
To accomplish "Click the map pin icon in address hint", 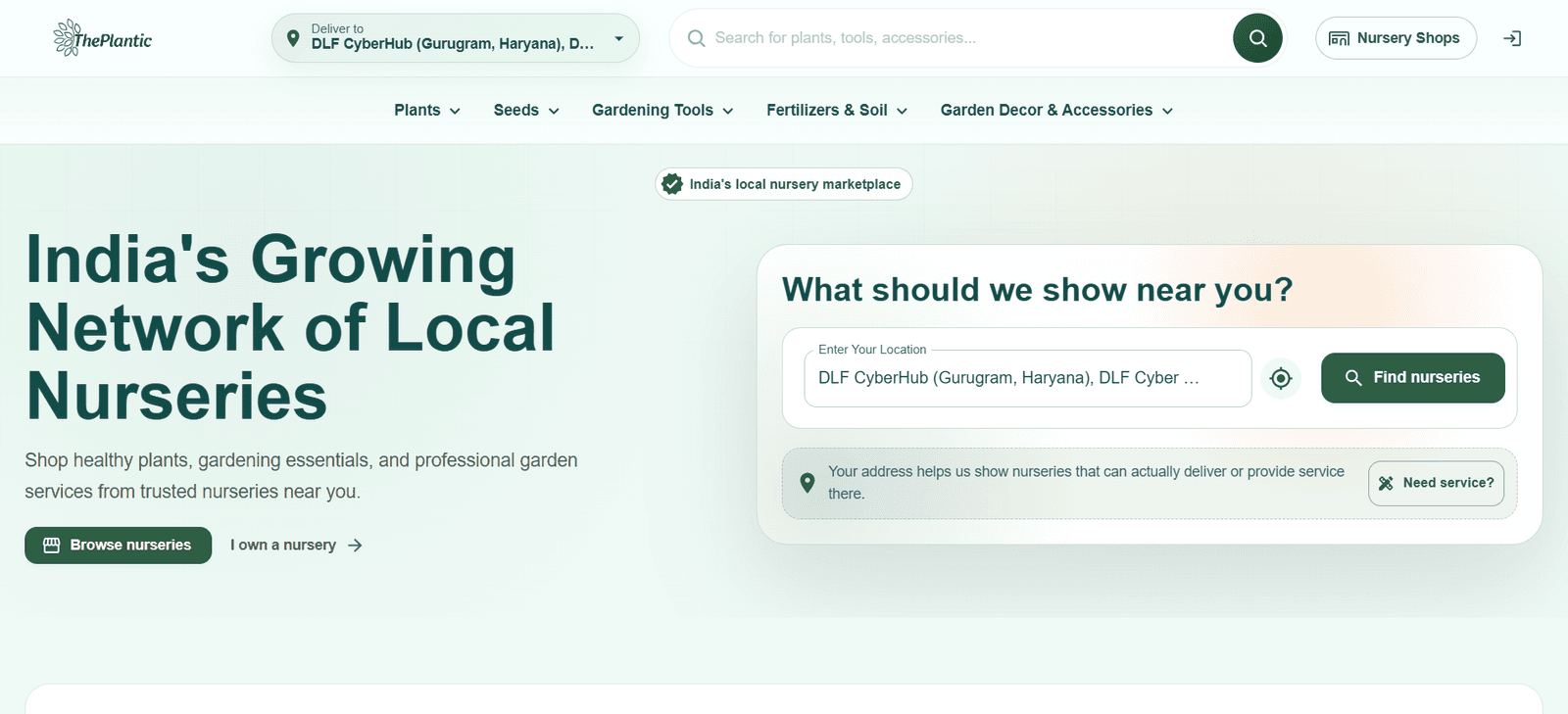I will tap(808, 483).
